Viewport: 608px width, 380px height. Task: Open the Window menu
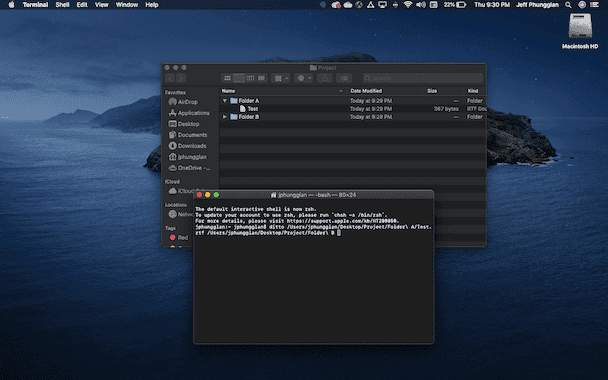[x=127, y=5]
